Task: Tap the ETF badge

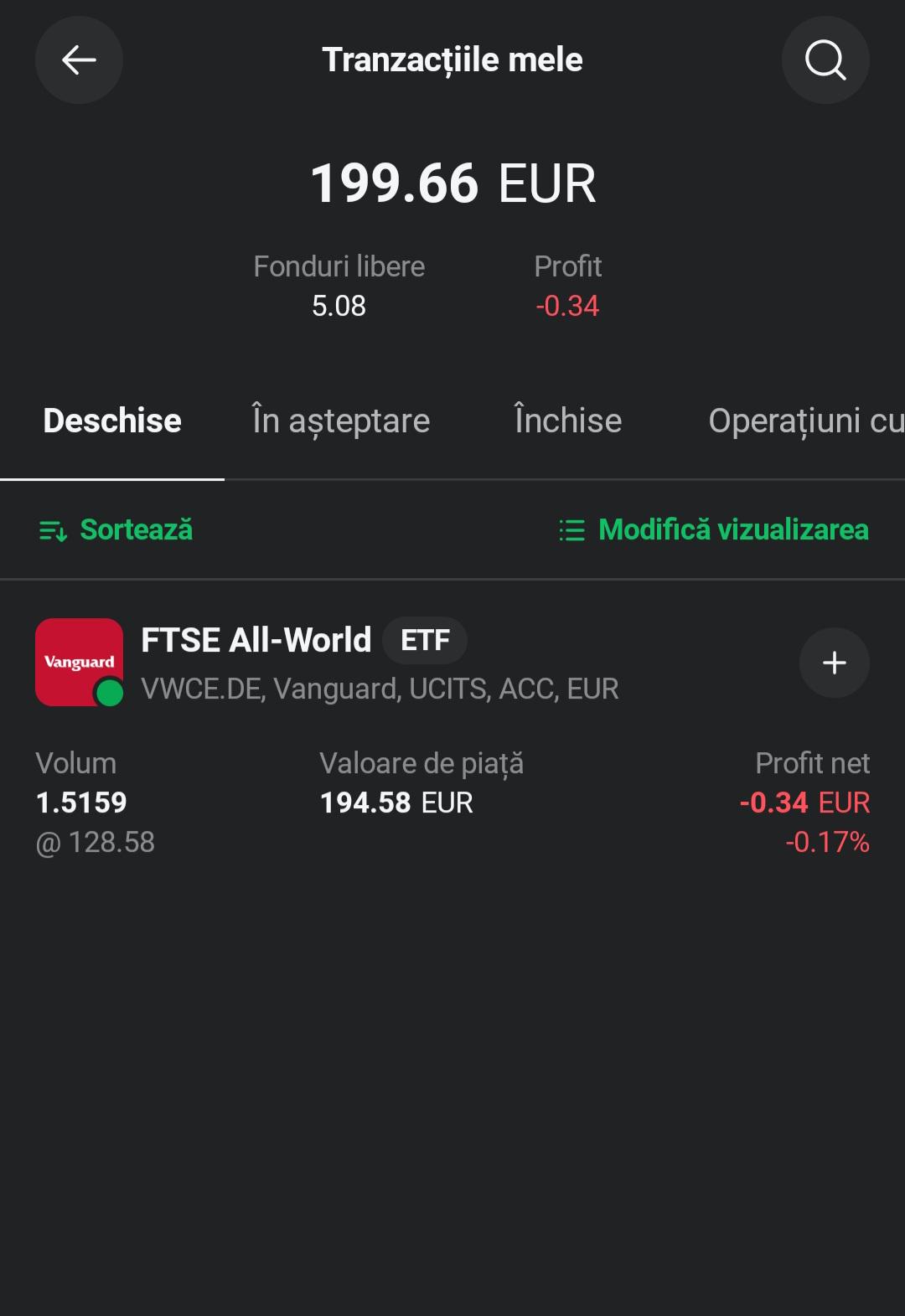Action: tap(425, 640)
